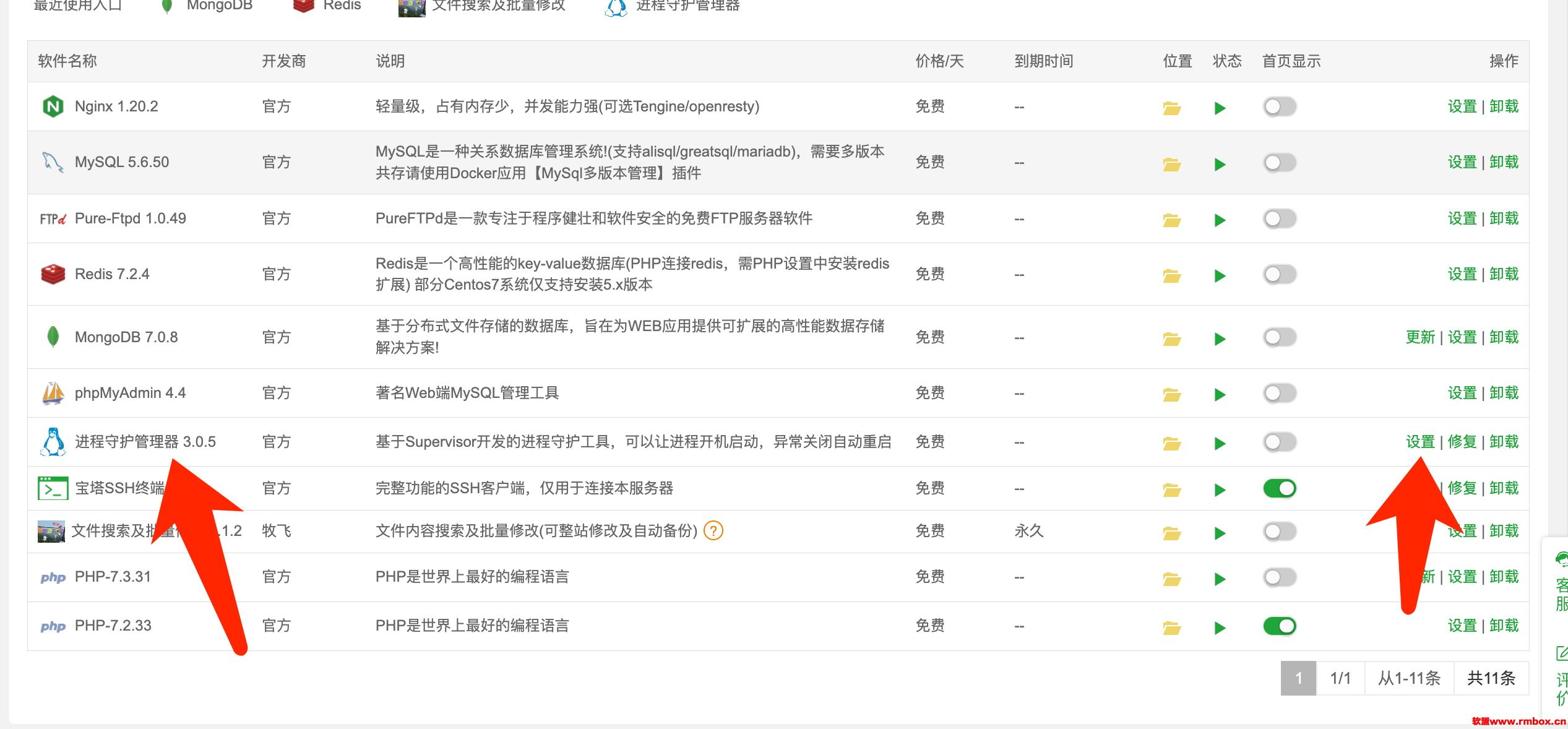Open MongoDB from recent shortcuts bar

(x=207, y=6)
